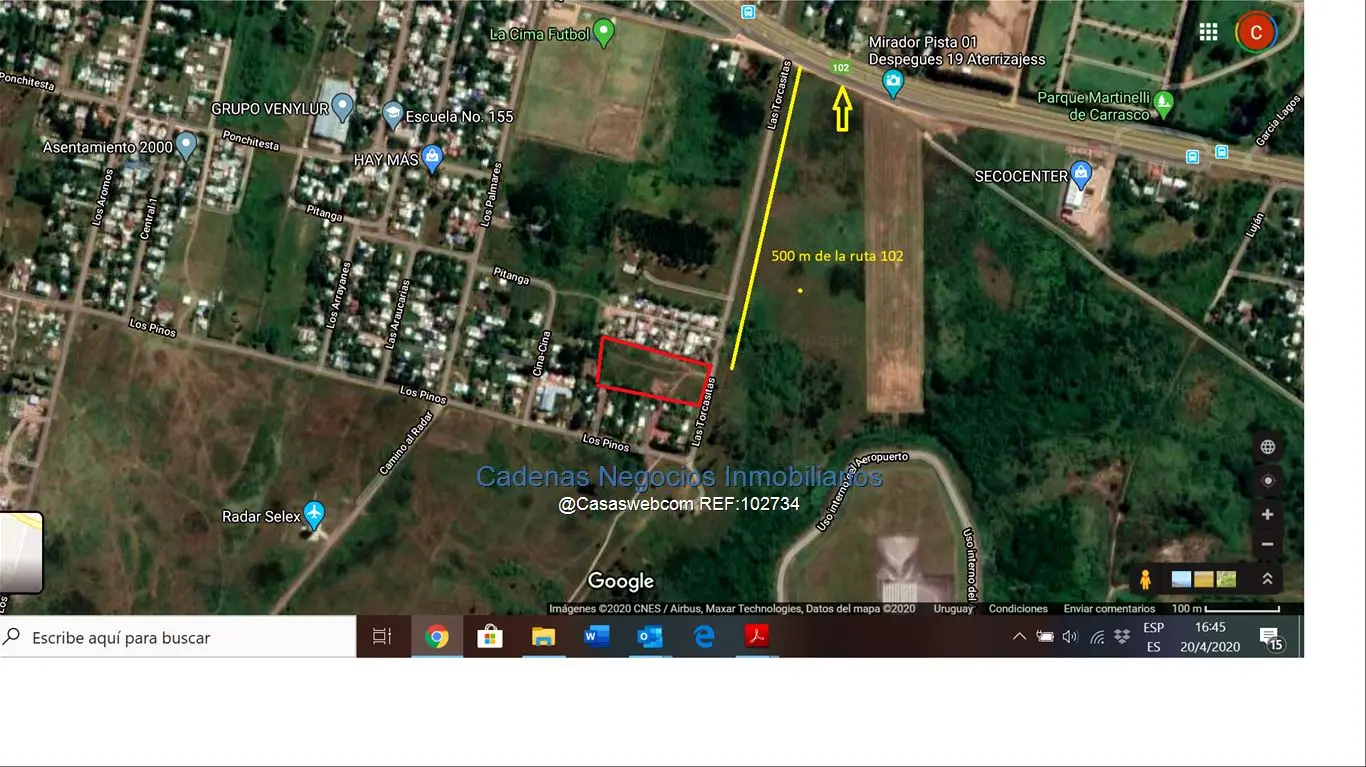The width and height of the screenshot is (1366, 767).
Task: Open the Uruguay link in footer
Action: 953,609
